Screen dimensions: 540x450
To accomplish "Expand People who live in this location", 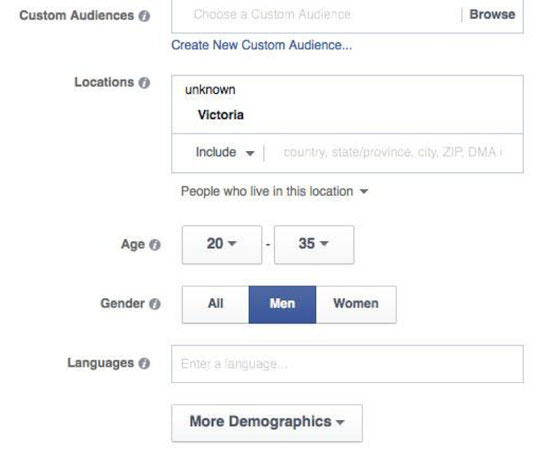I will [274, 191].
